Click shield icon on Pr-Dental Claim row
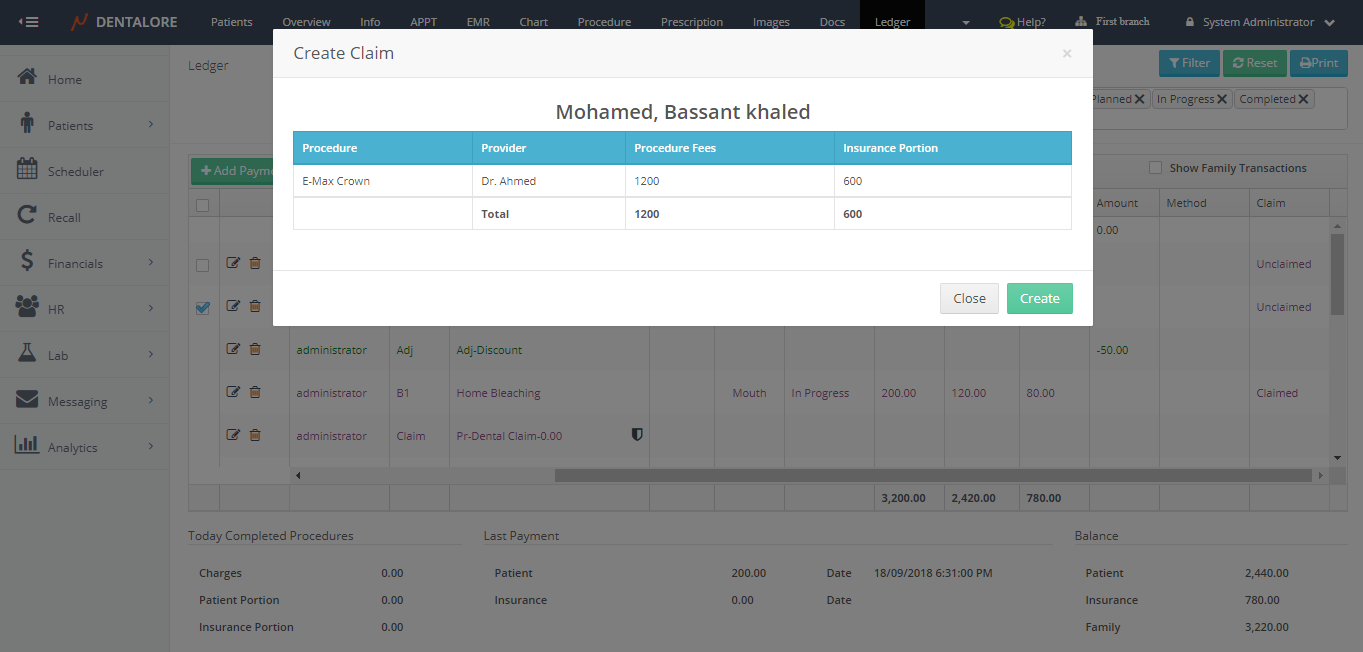This screenshot has height=652, width=1363. point(636,435)
